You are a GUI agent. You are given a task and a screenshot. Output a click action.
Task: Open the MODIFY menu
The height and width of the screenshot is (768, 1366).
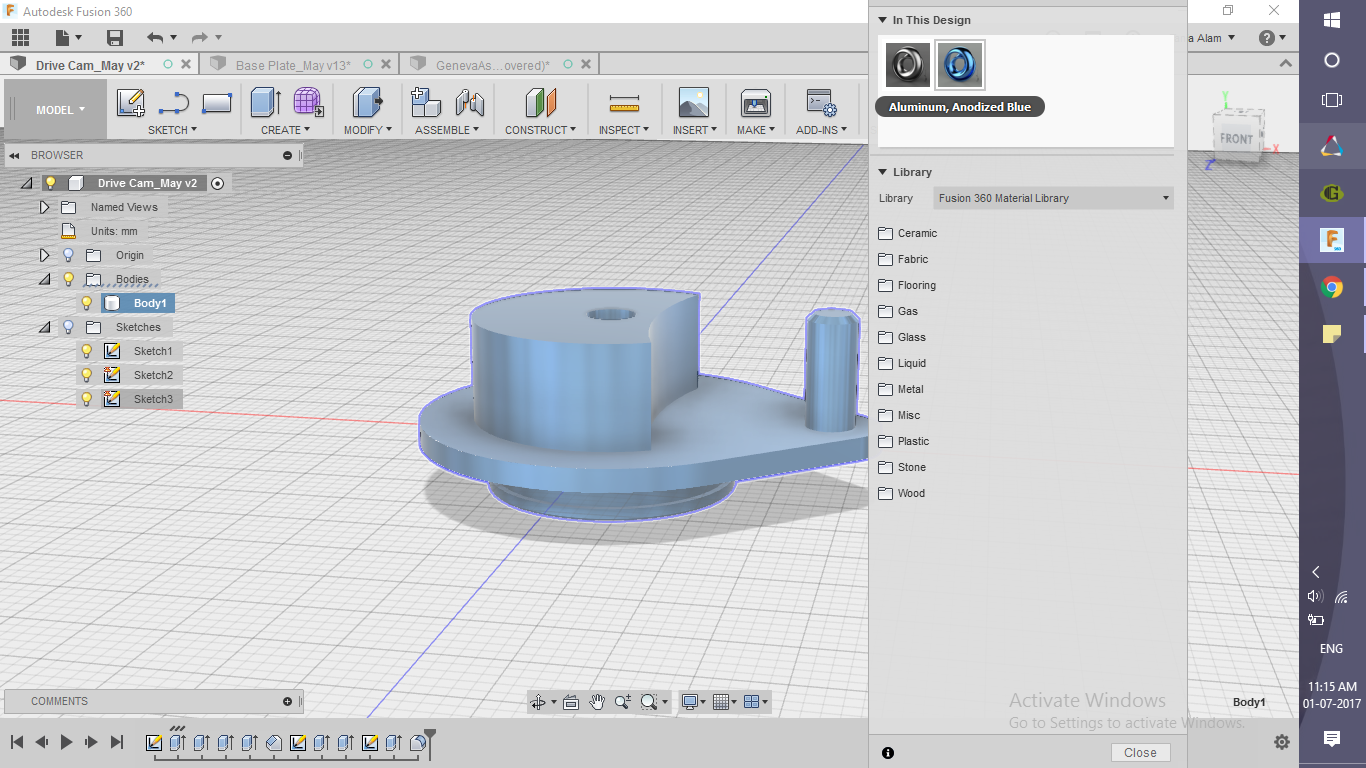click(368, 130)
